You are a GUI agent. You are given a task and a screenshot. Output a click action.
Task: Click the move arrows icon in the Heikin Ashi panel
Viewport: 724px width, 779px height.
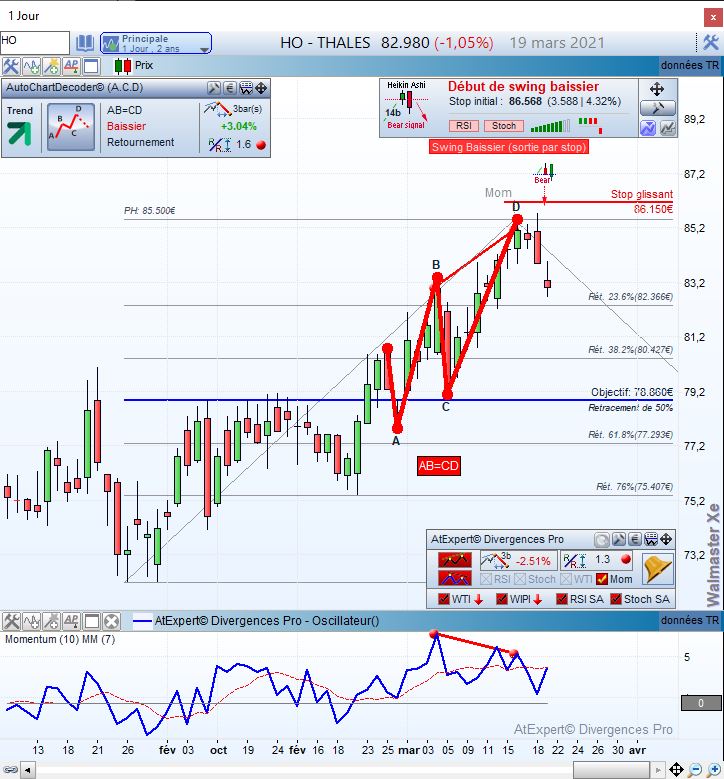pyautogui.click(x=657, y=89)
